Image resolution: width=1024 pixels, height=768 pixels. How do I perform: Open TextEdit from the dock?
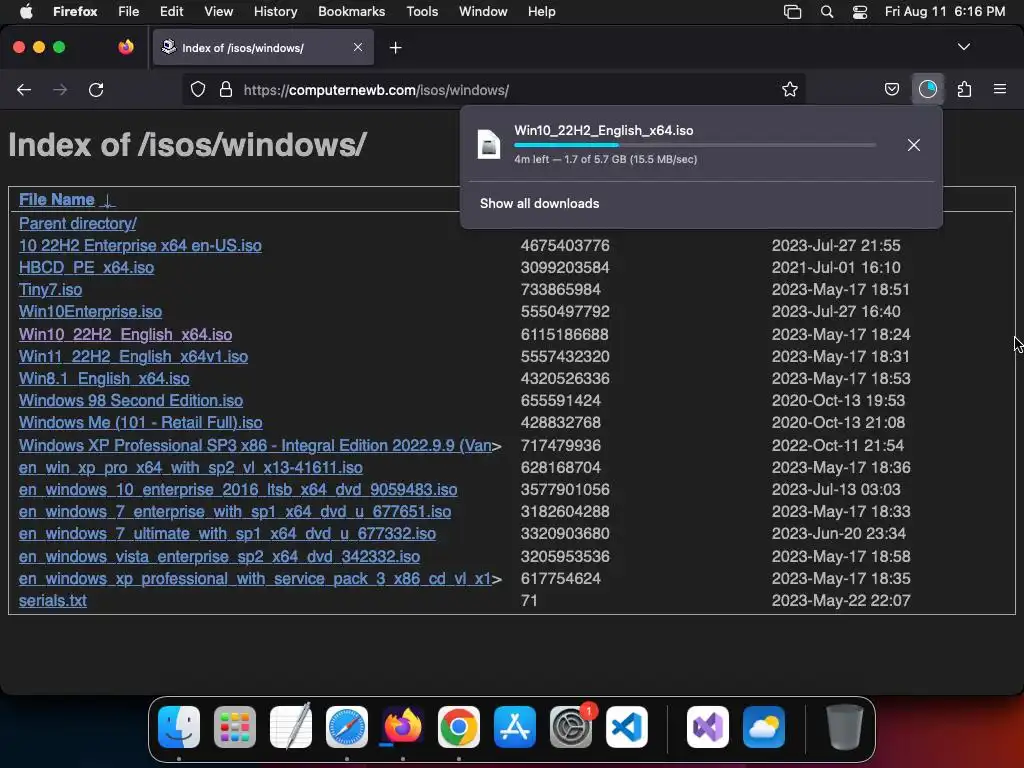coord(291,727)
